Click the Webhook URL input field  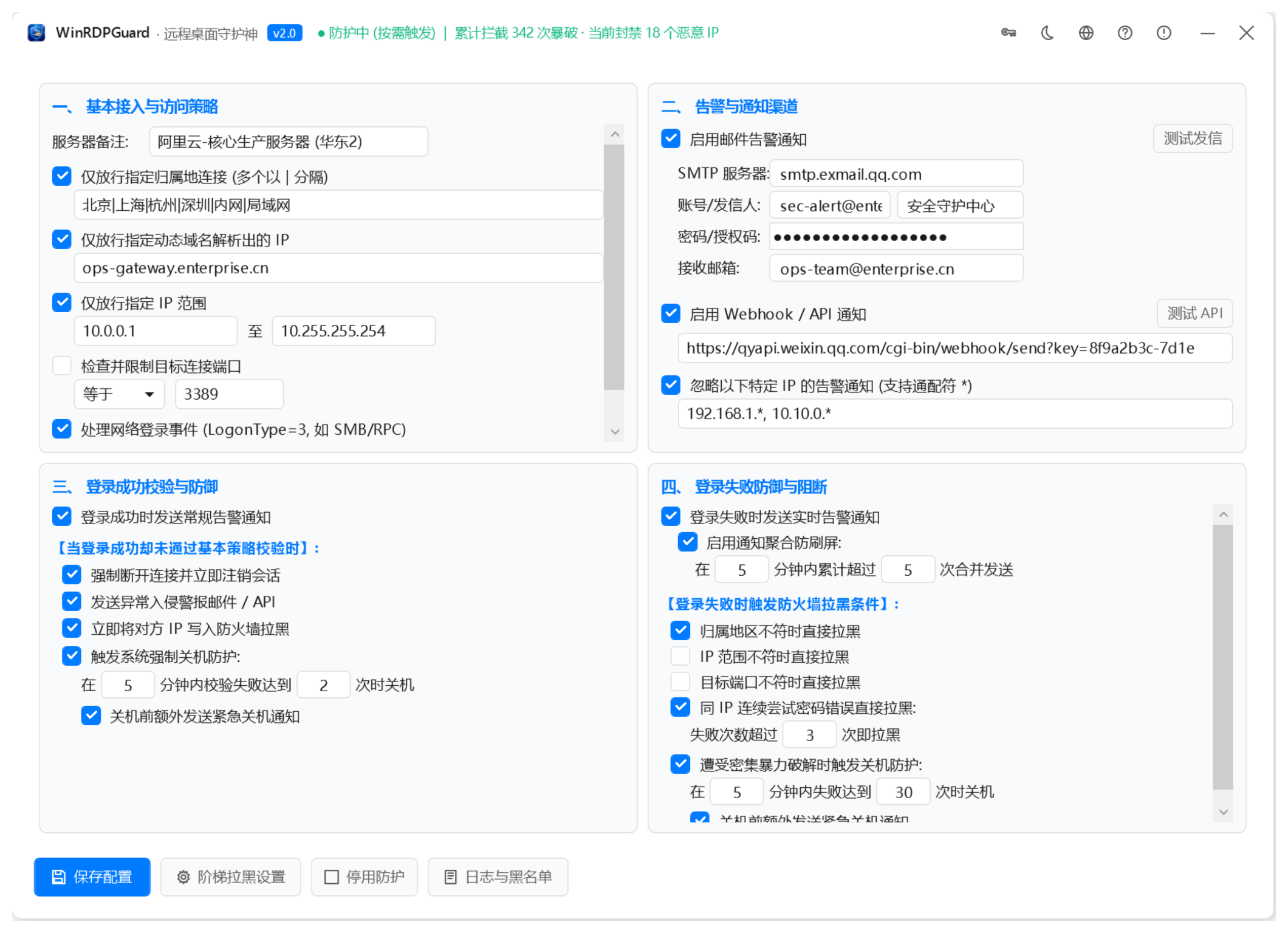[955, 348]
